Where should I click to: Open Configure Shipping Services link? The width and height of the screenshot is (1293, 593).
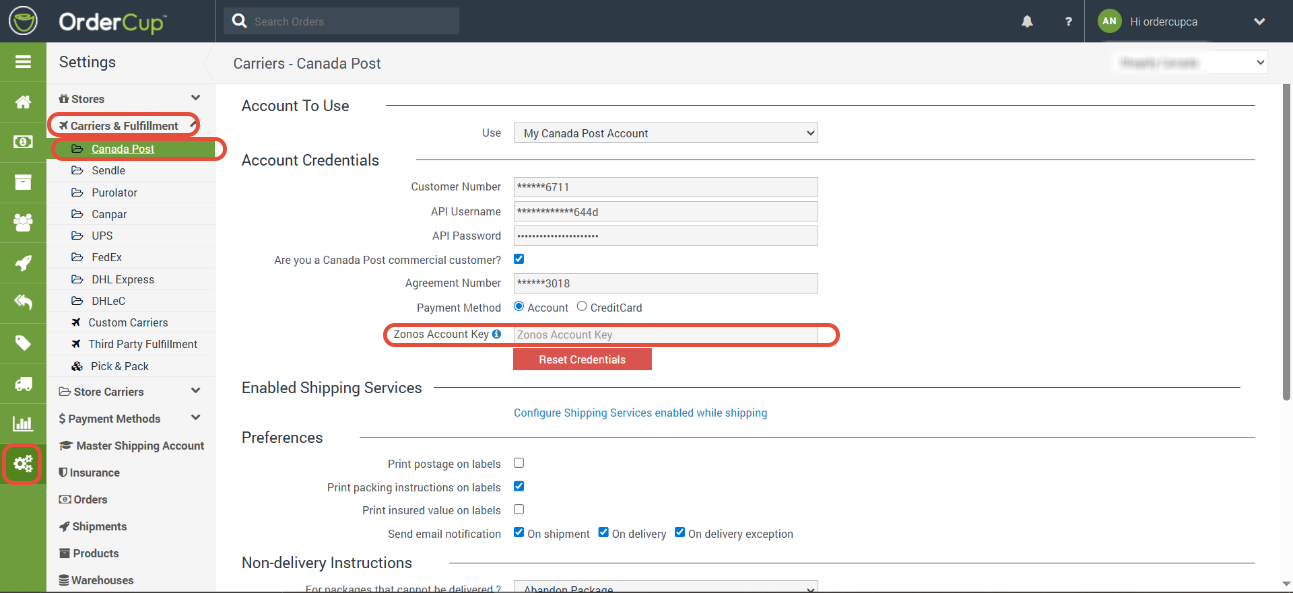640,413
